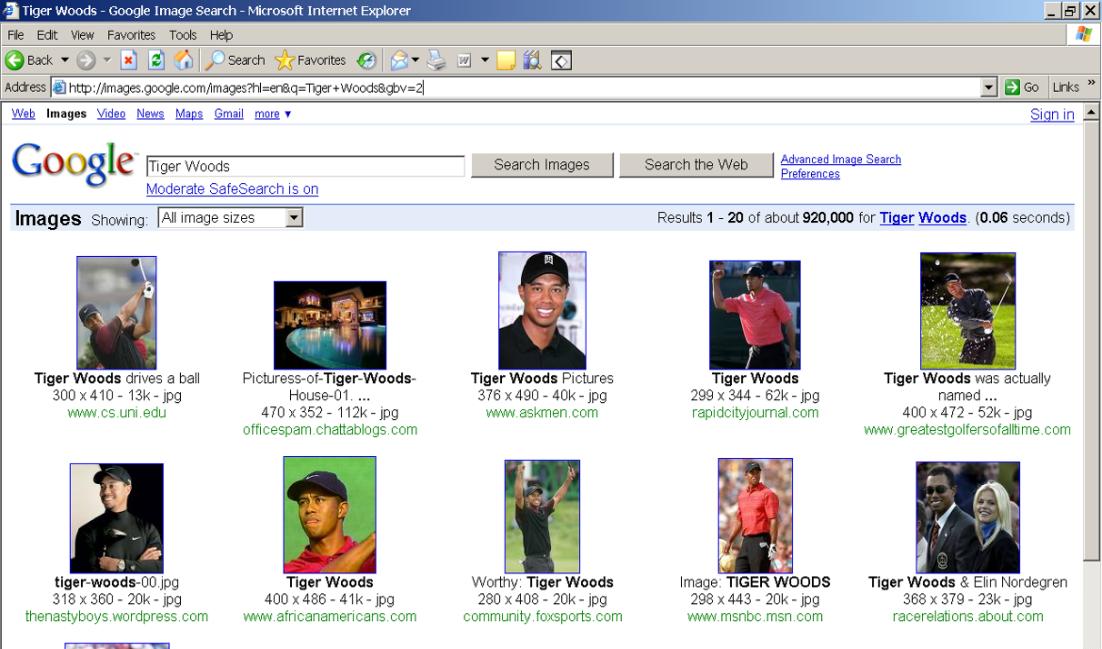
Task: Open the Favorites star toolbar button
Action: 310,60
